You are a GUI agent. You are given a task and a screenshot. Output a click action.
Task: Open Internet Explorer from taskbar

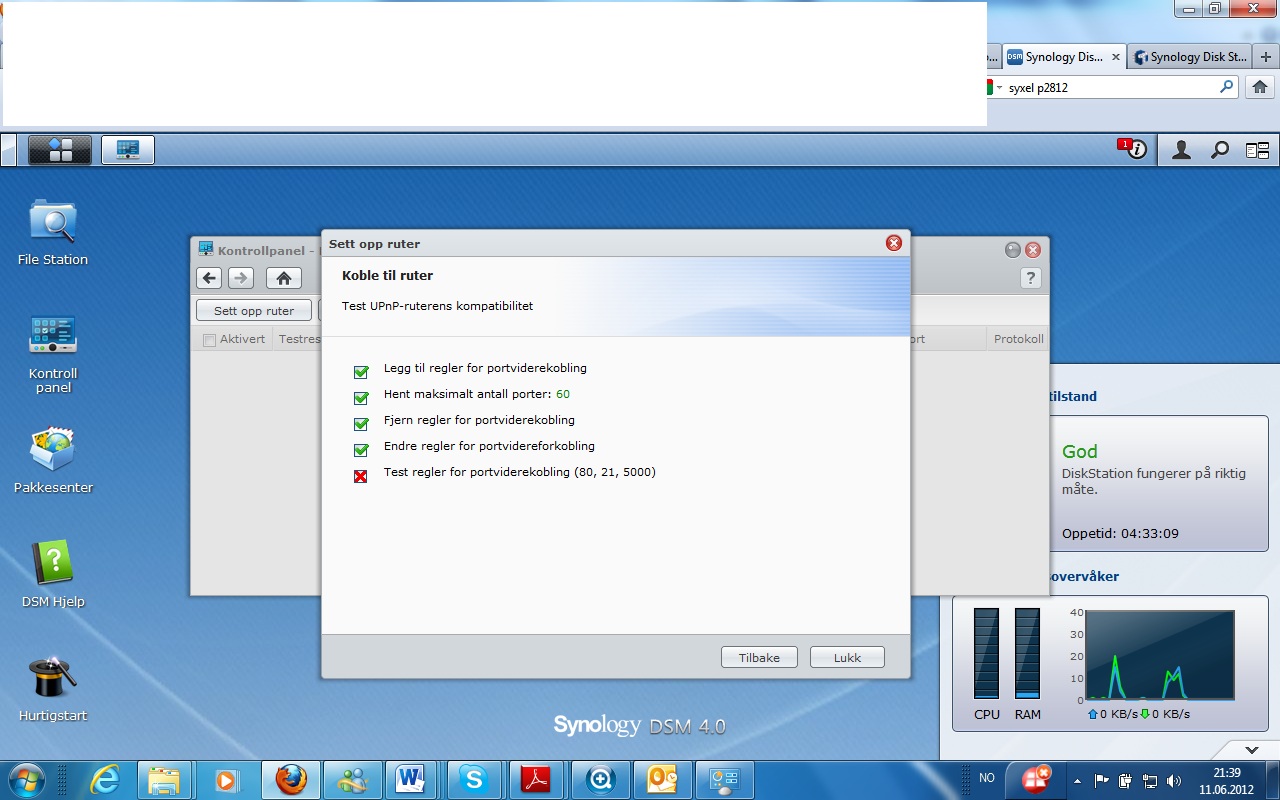tap(105, 779)
